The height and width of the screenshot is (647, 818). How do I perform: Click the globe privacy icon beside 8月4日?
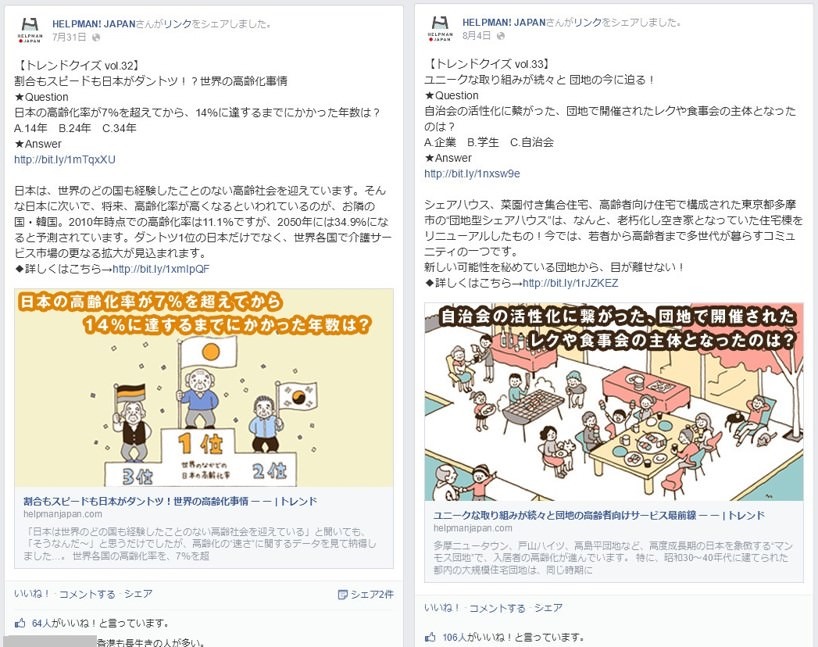(x=501, y=36)
